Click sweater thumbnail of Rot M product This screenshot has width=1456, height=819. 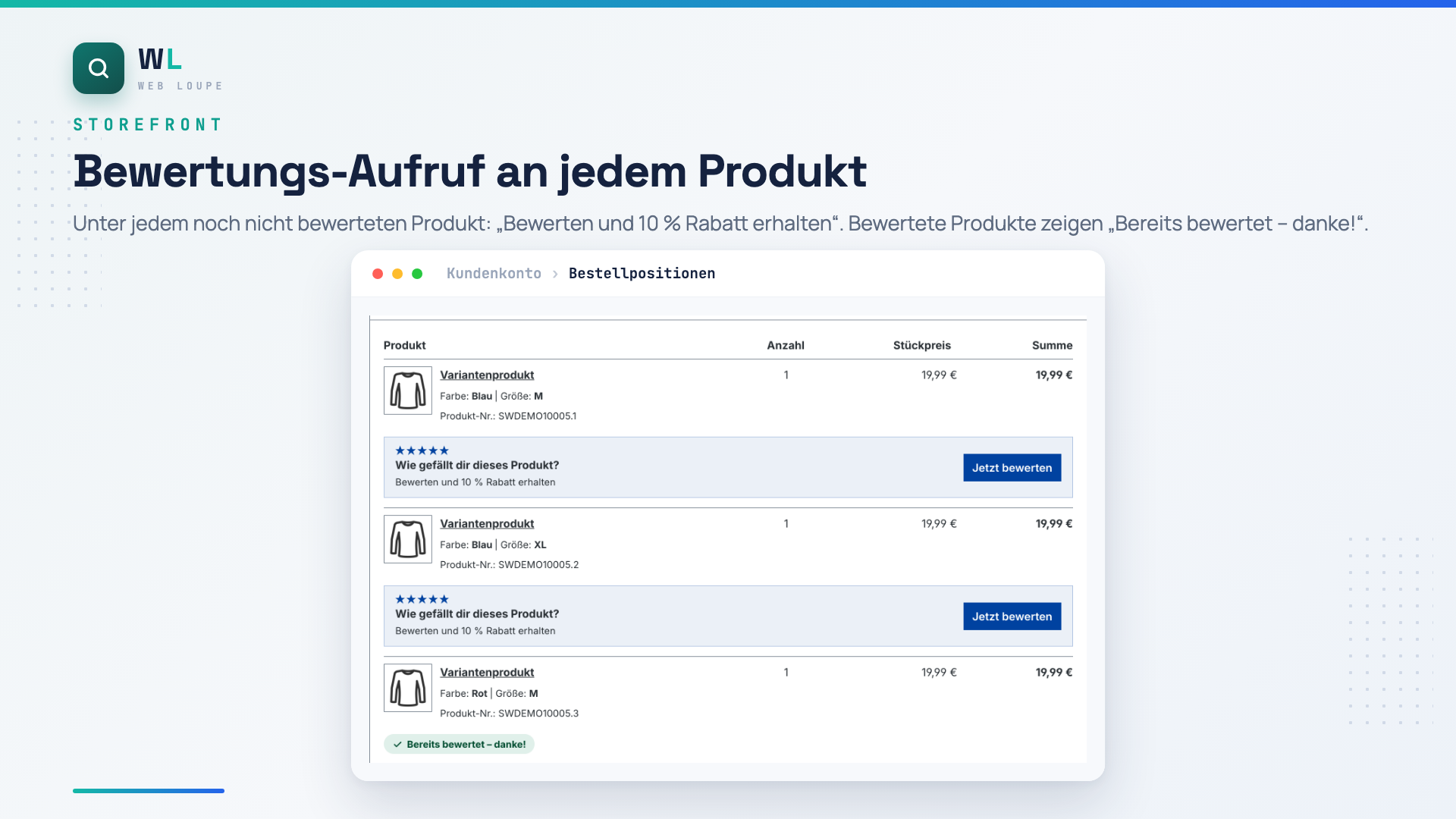coord(408,688)
